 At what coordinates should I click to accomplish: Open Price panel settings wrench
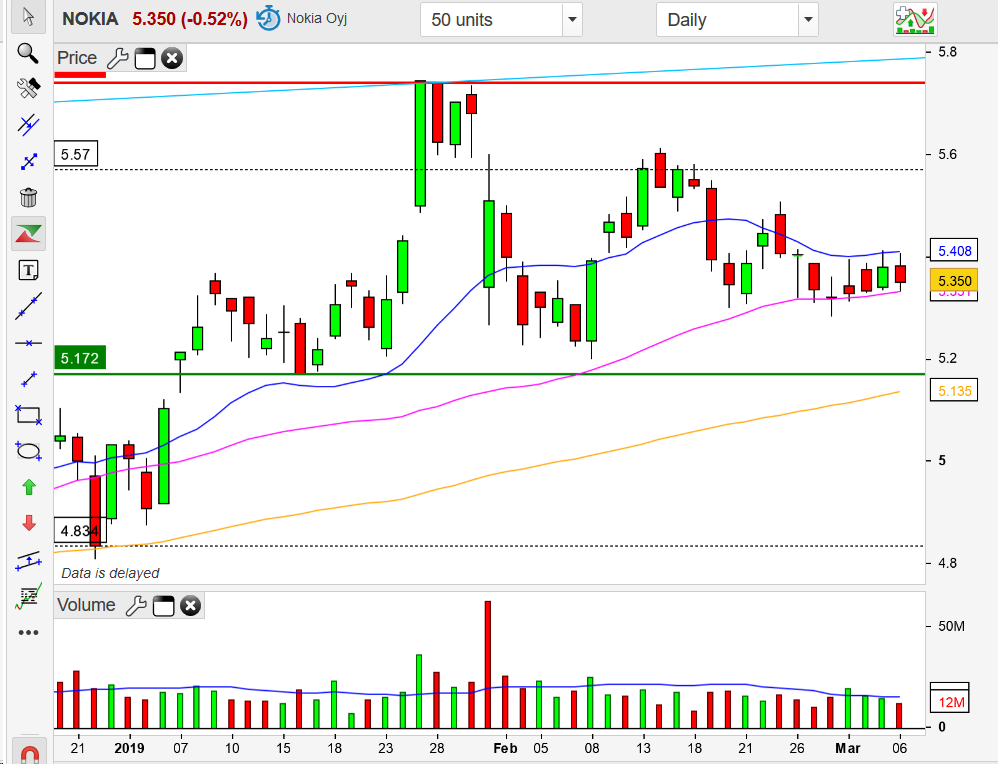(x=117, y=59)
